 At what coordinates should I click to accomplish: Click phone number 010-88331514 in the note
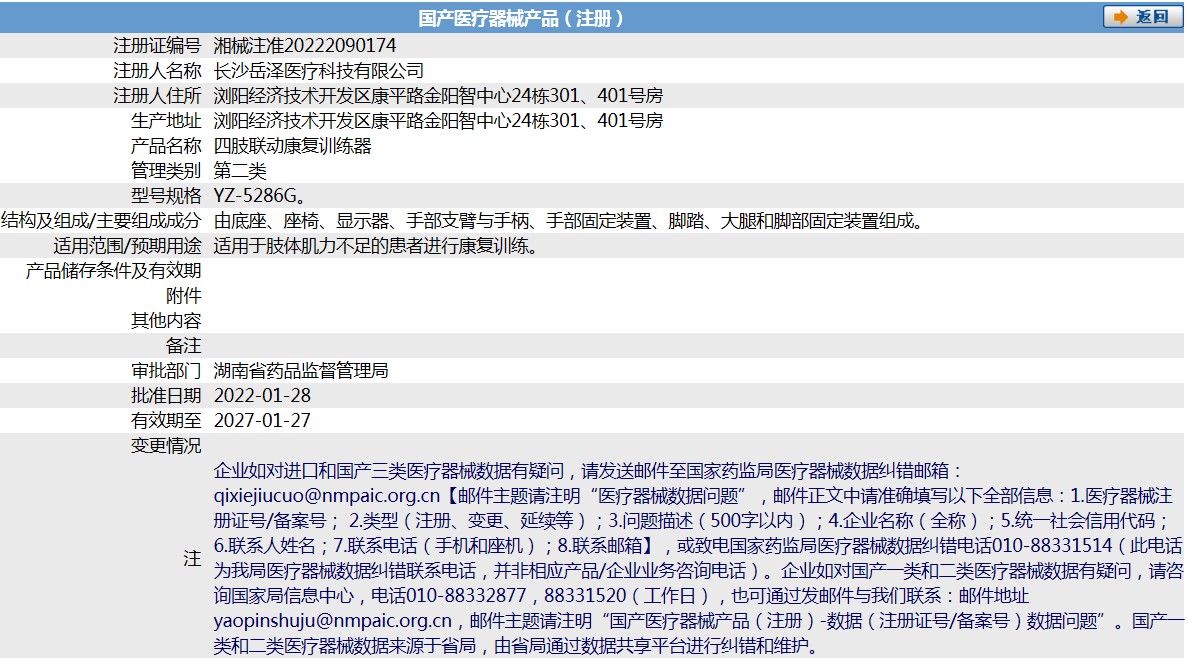point(1052,546)
